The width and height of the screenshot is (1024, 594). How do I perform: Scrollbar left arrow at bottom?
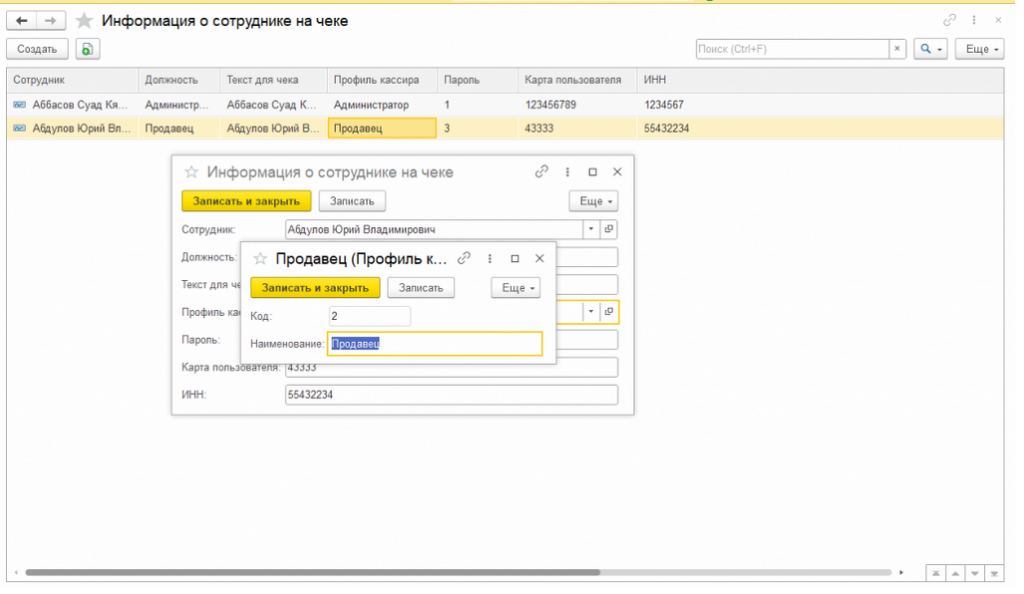click(16, 573)
